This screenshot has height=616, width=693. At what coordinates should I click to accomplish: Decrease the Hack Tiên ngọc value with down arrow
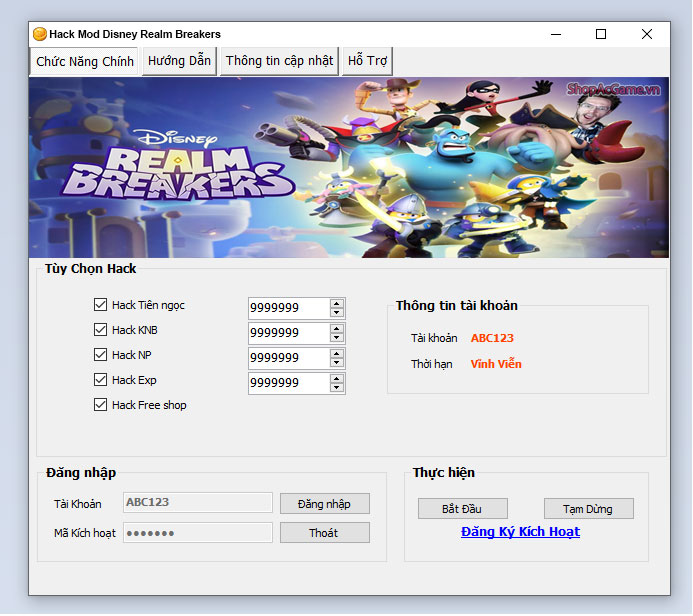tap(337, 313)
